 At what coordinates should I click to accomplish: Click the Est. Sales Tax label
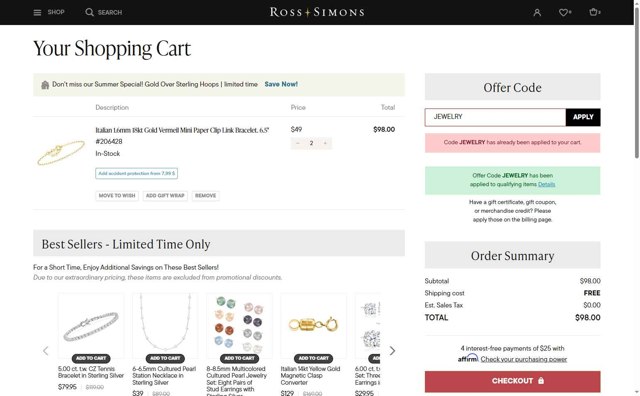pyautogui.click(x=444, y=305)
